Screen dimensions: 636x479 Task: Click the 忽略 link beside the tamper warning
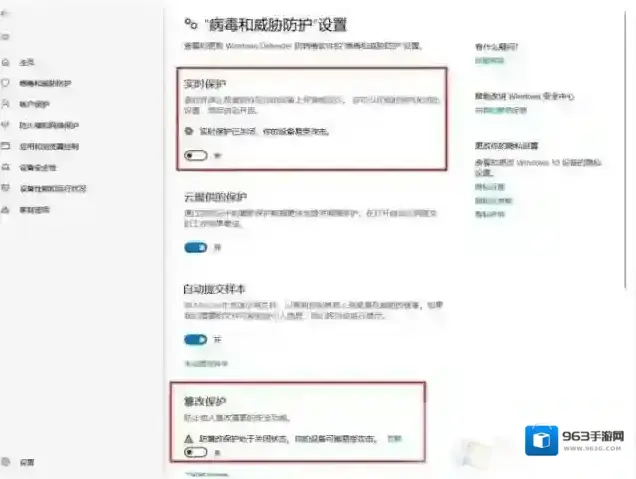[394, 438]
